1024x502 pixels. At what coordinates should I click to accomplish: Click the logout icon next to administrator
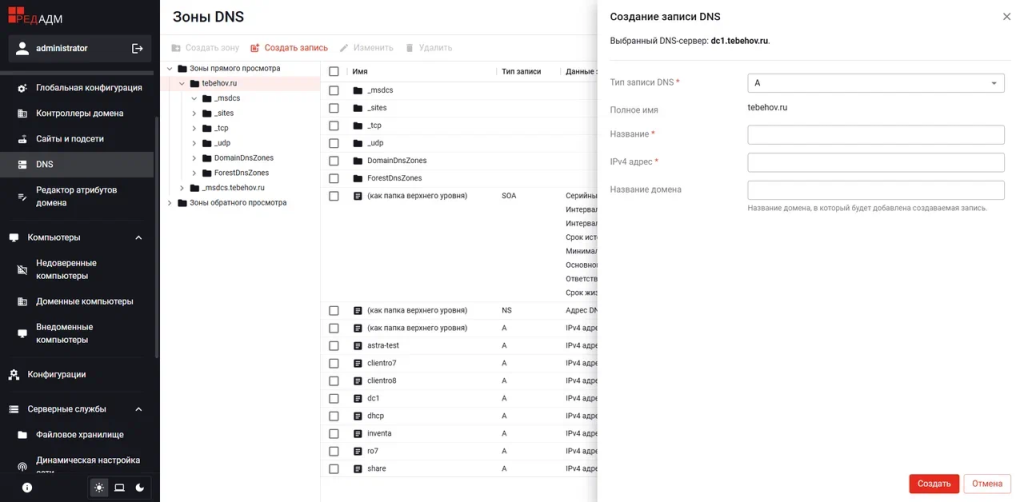coord(137,48)
